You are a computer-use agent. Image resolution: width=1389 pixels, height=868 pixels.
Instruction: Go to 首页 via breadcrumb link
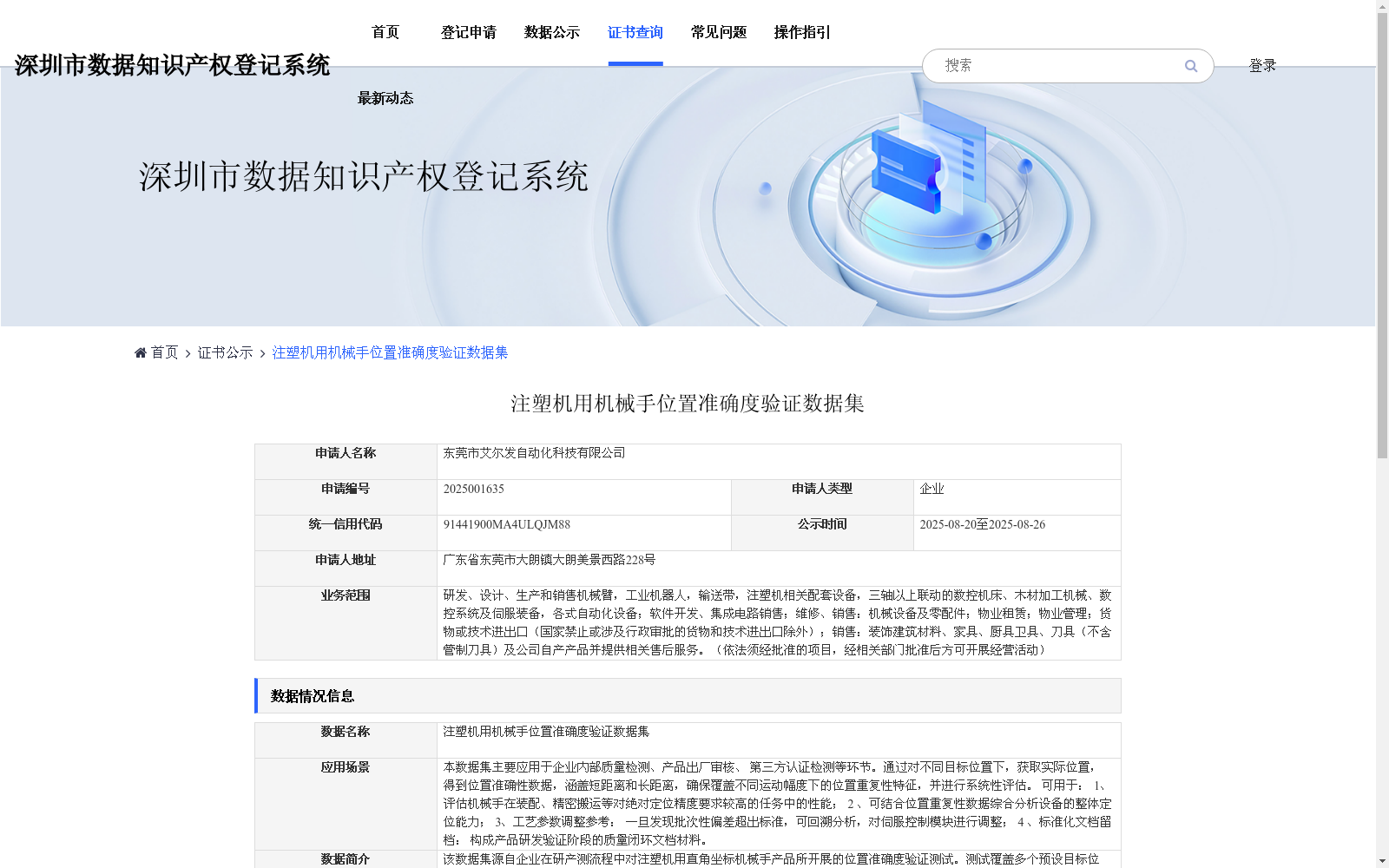(164, 352)
